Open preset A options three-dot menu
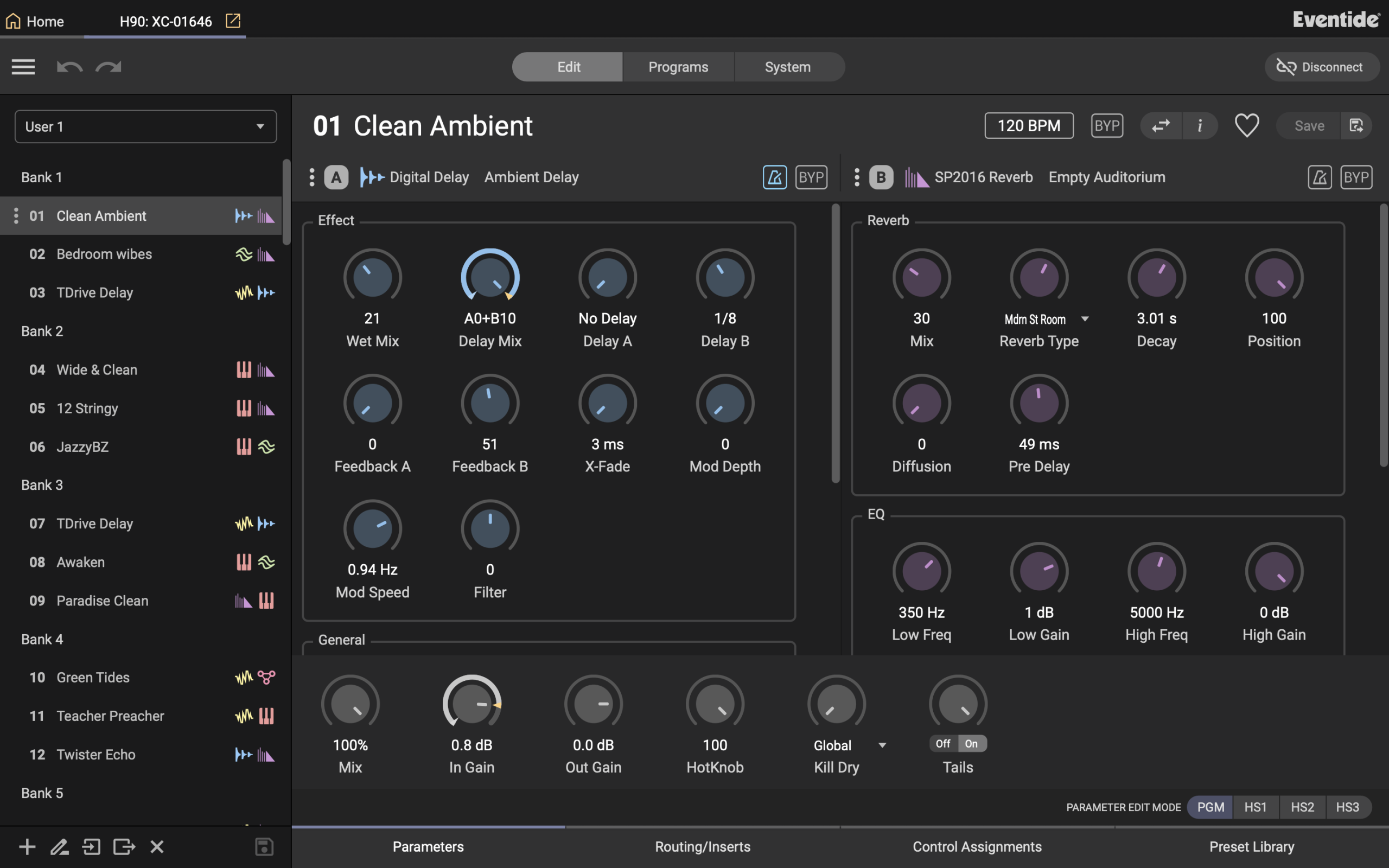 311,177
